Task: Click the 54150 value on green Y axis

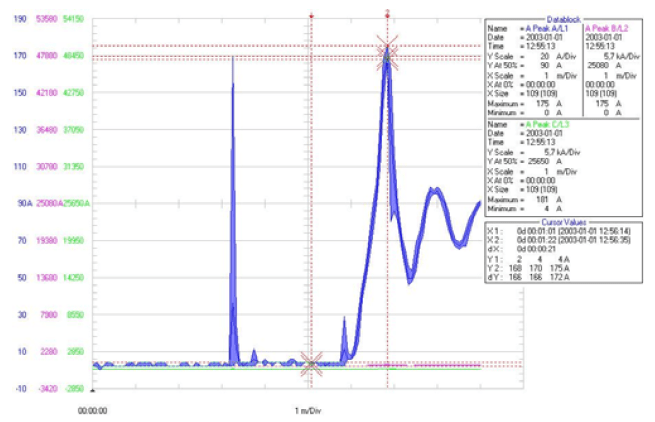Action: tap(73, 18)
